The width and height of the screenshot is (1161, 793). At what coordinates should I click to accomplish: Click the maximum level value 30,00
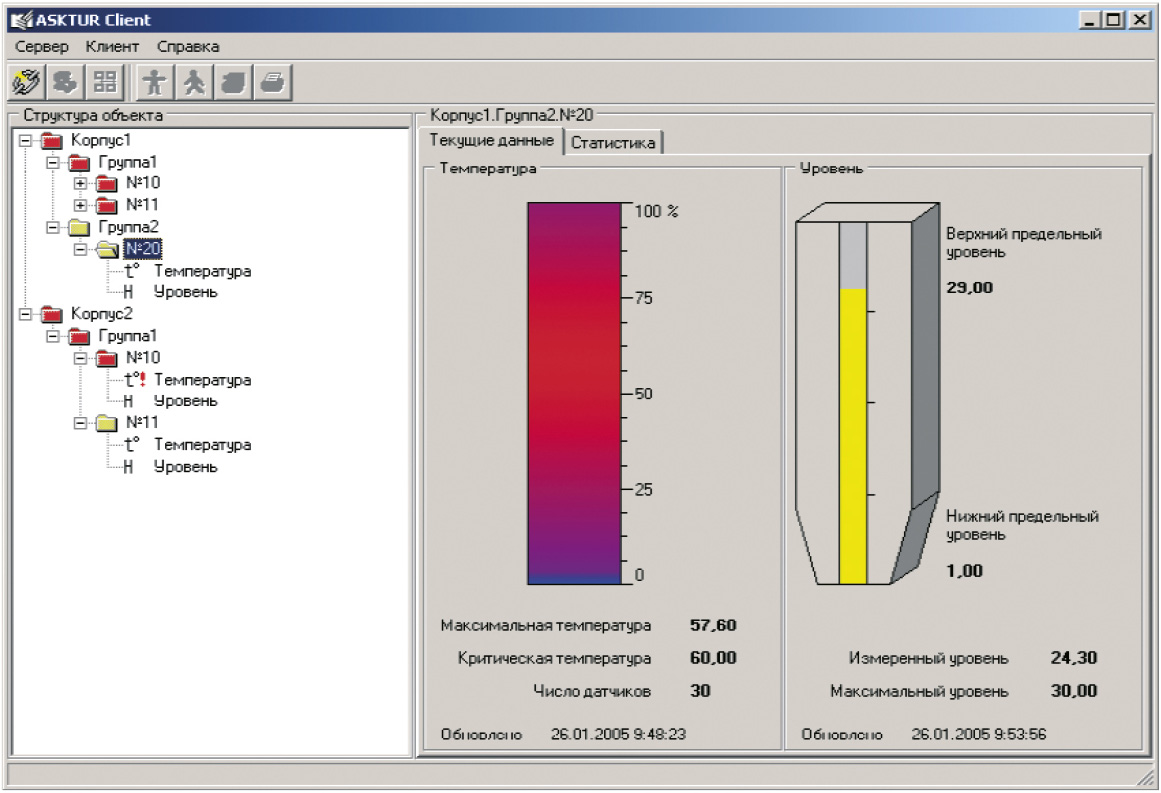pos(1074,691)
